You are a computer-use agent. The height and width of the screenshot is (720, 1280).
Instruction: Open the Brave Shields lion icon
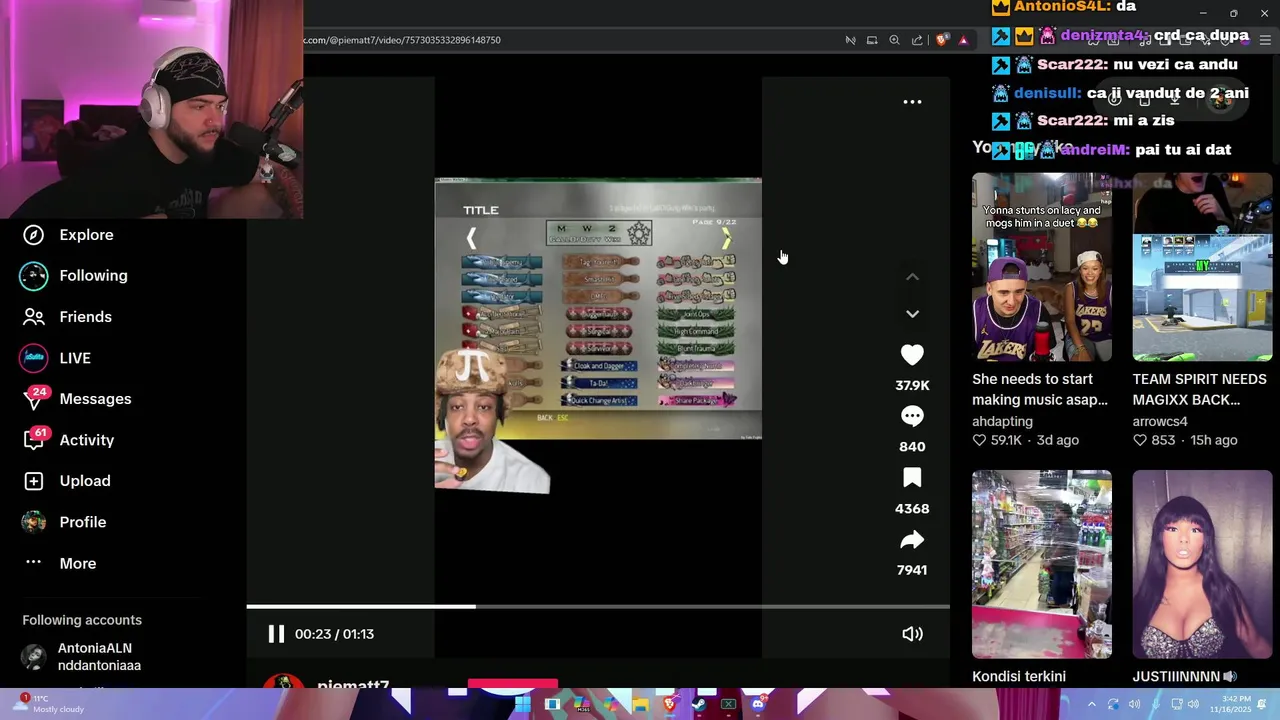pos(941,40)
